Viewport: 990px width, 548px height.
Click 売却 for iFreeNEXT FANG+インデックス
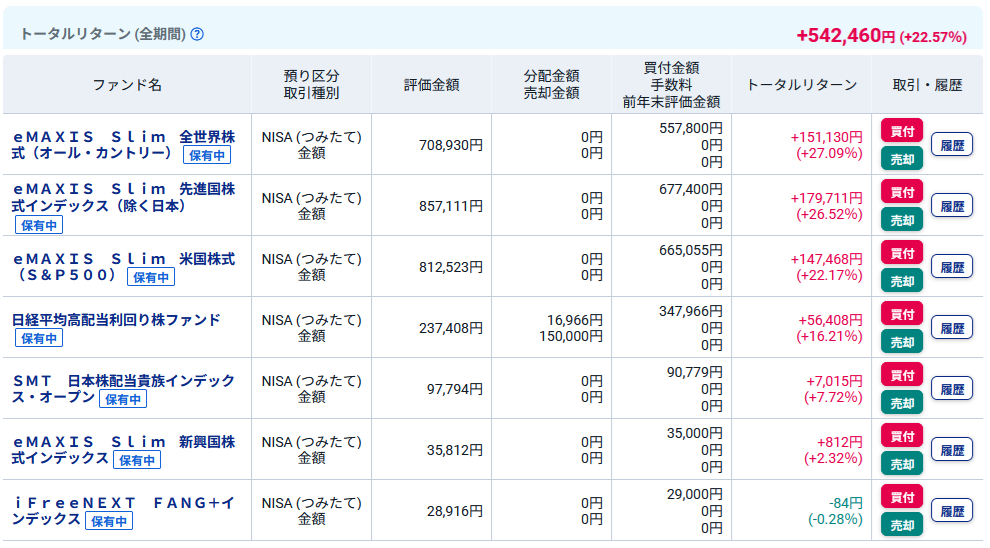[x=902, y=525]
